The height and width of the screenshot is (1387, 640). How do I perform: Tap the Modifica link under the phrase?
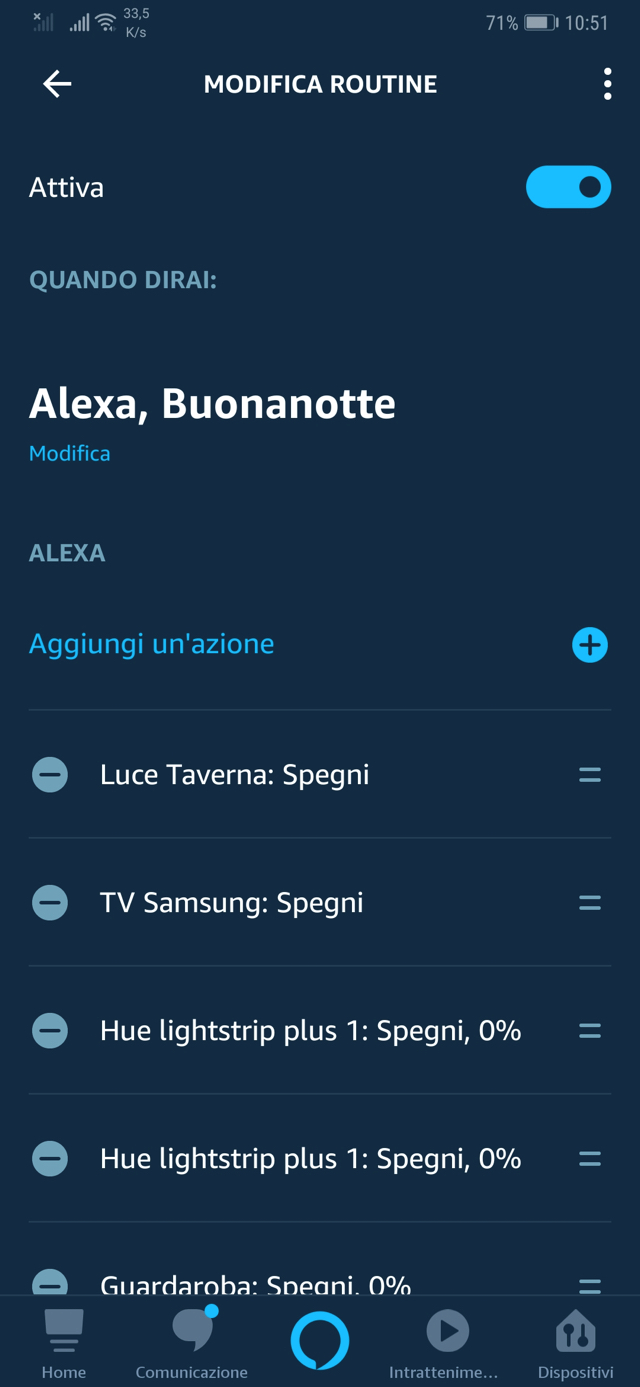pos(69,453)
